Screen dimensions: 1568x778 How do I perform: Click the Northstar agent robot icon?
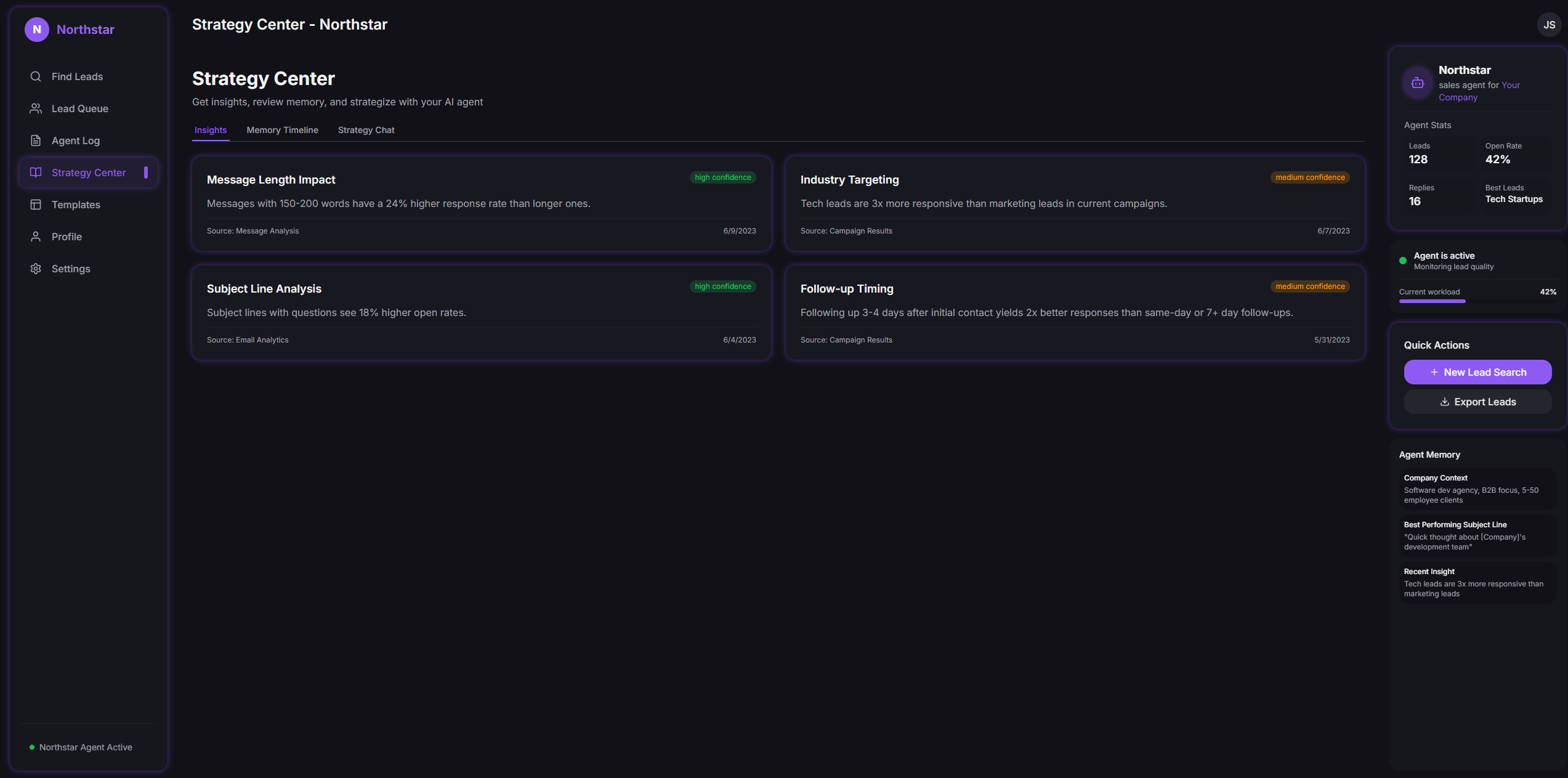1418,83
